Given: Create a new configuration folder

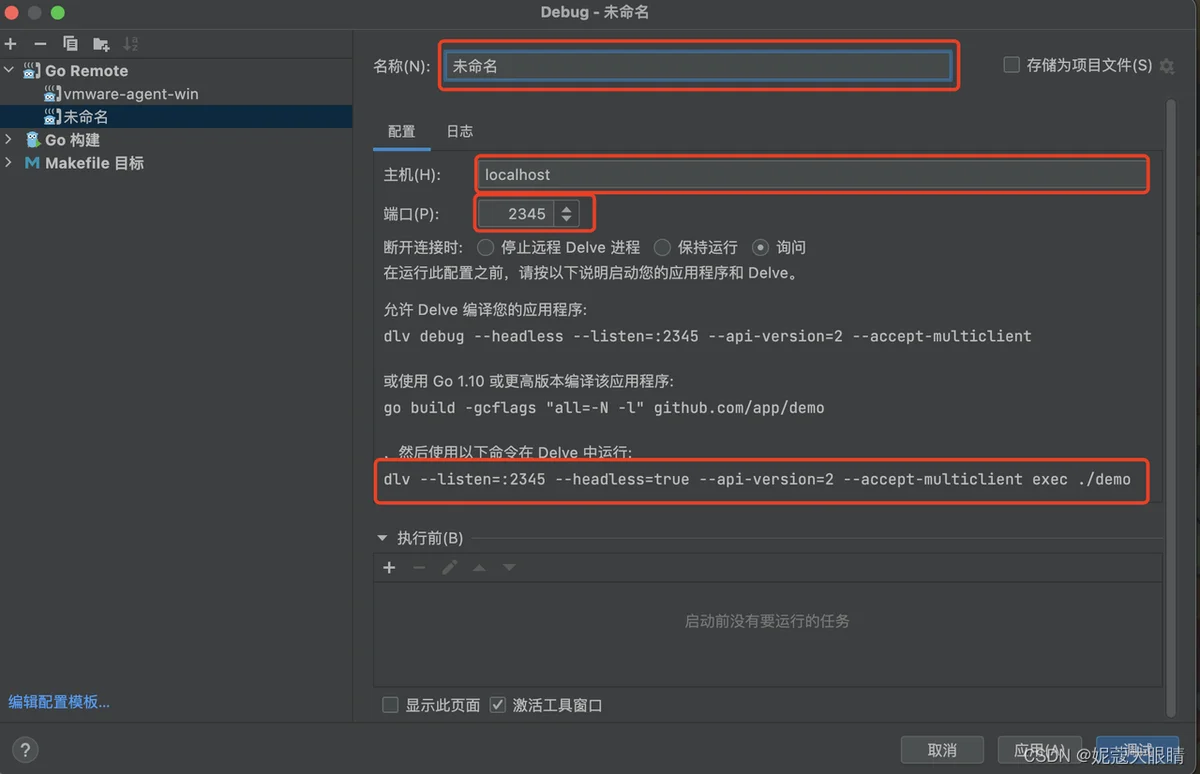Looking at the screenshot, I should pyautogui.click(x=99, y=44).
